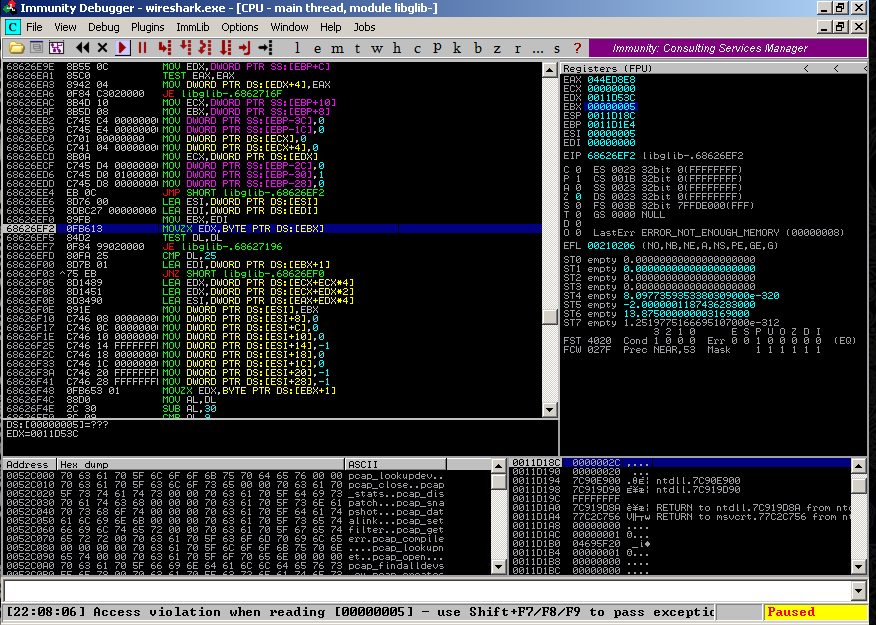The image size is (876, 625).
Task: Show executable modules with 'e' button
Action: tap(318, 48)
